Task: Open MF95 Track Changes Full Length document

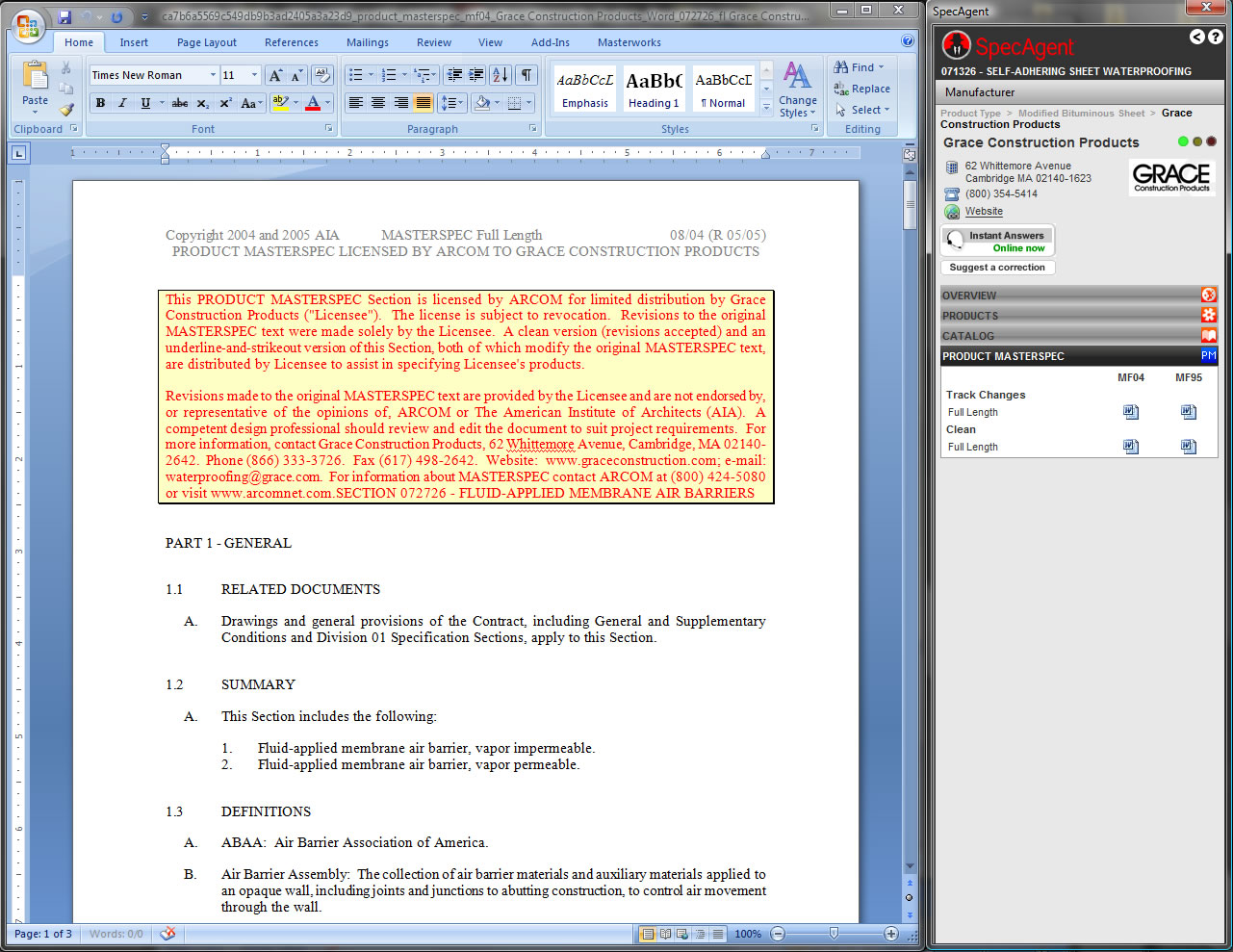Action: (1189, 412)
